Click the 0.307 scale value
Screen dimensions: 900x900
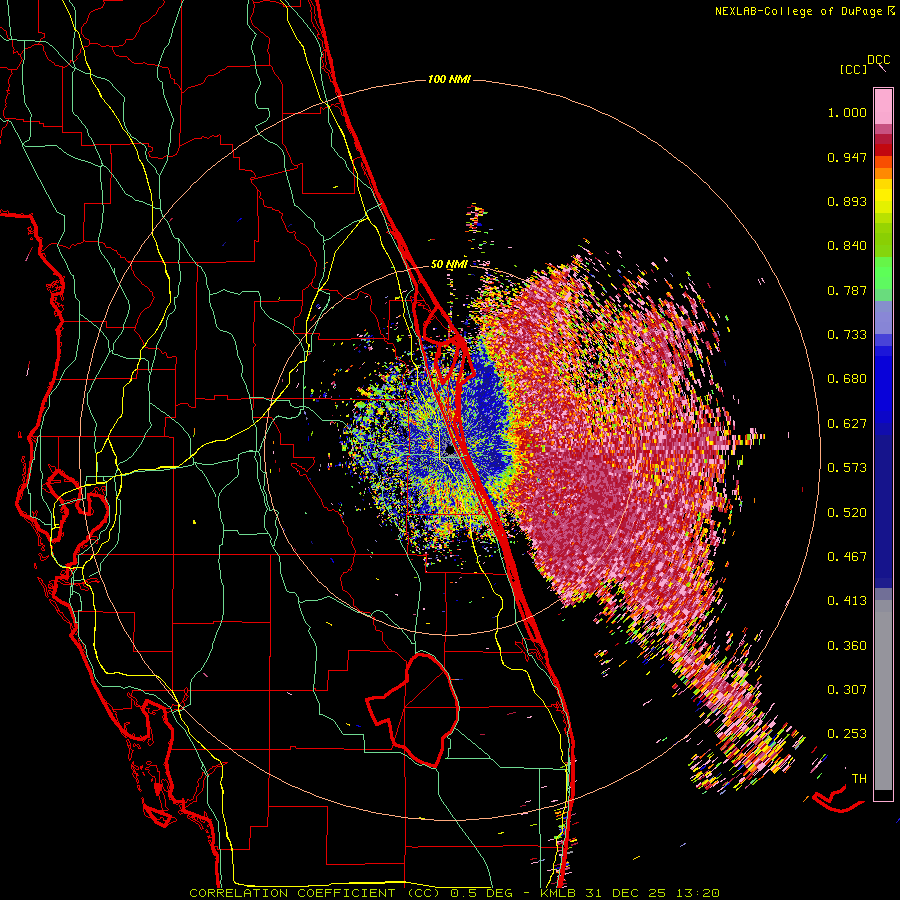847,690
